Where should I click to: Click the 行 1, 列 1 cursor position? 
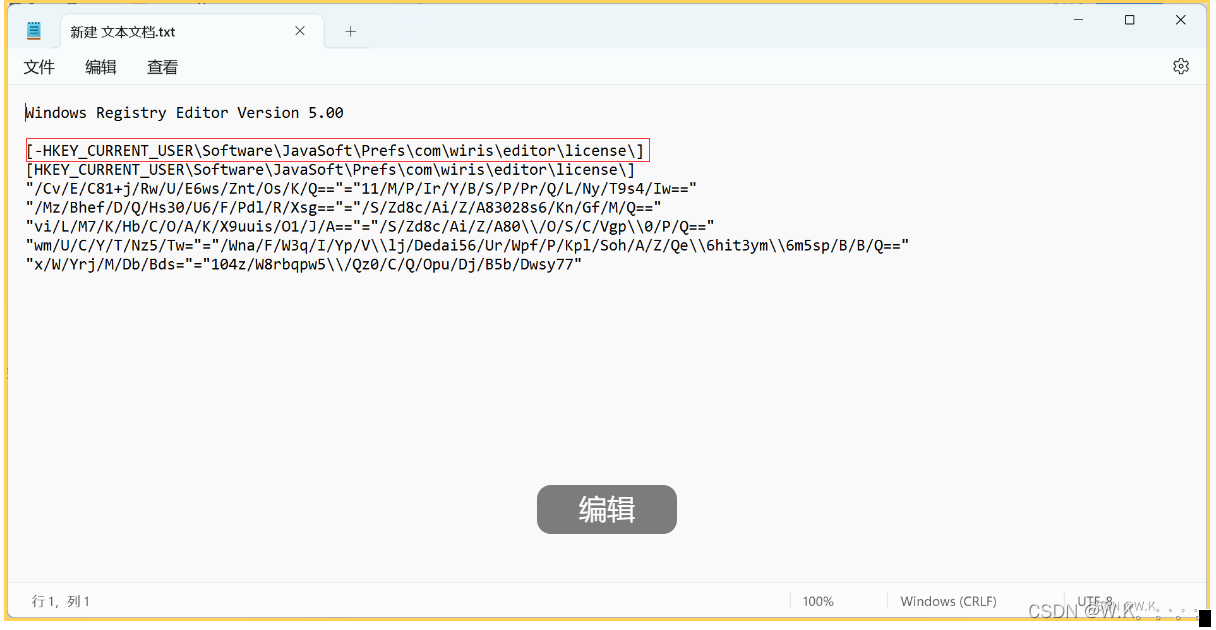[x=61, y=601]
